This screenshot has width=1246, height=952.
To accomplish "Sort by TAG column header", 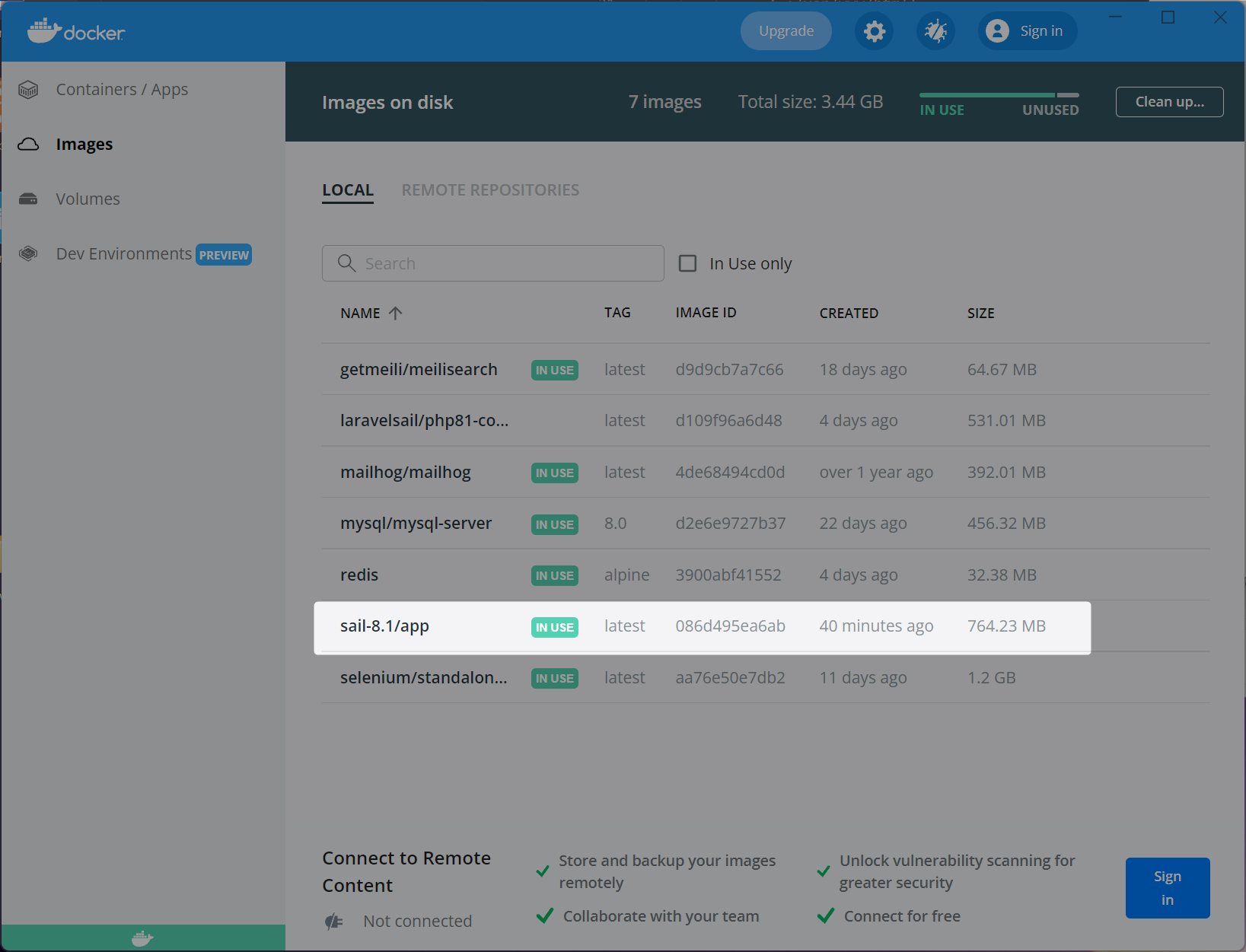I will tap(617, 313).
